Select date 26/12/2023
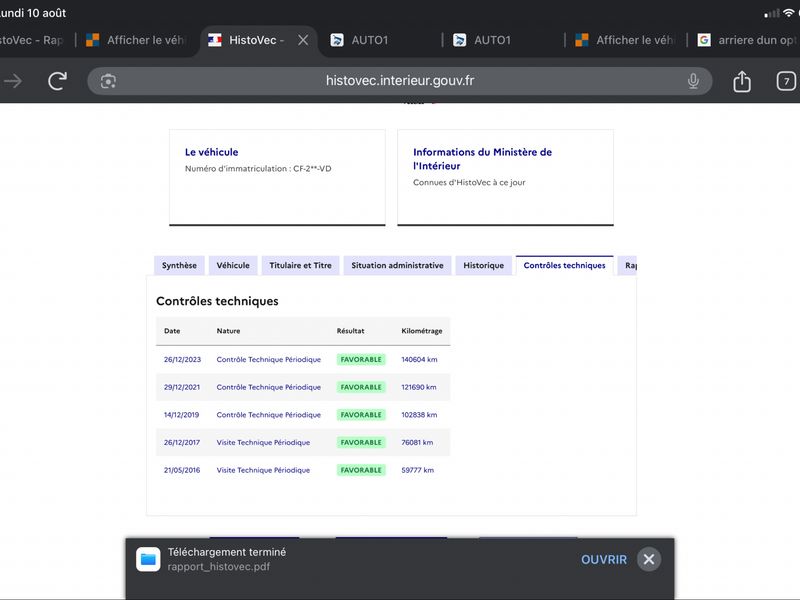Image resolution: width=800 pixels, height=600 pixels. 182,359
